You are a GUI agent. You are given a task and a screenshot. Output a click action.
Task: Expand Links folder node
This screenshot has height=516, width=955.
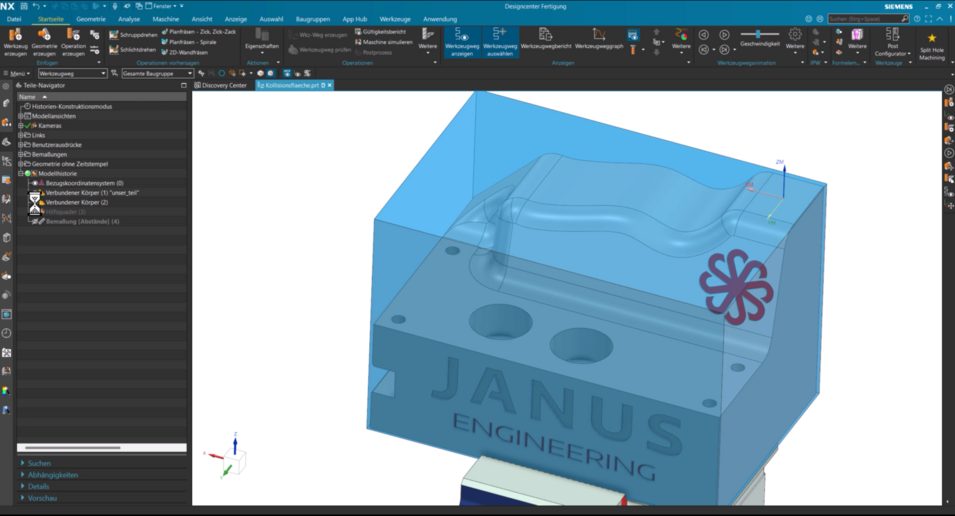(x=20, y=135)
